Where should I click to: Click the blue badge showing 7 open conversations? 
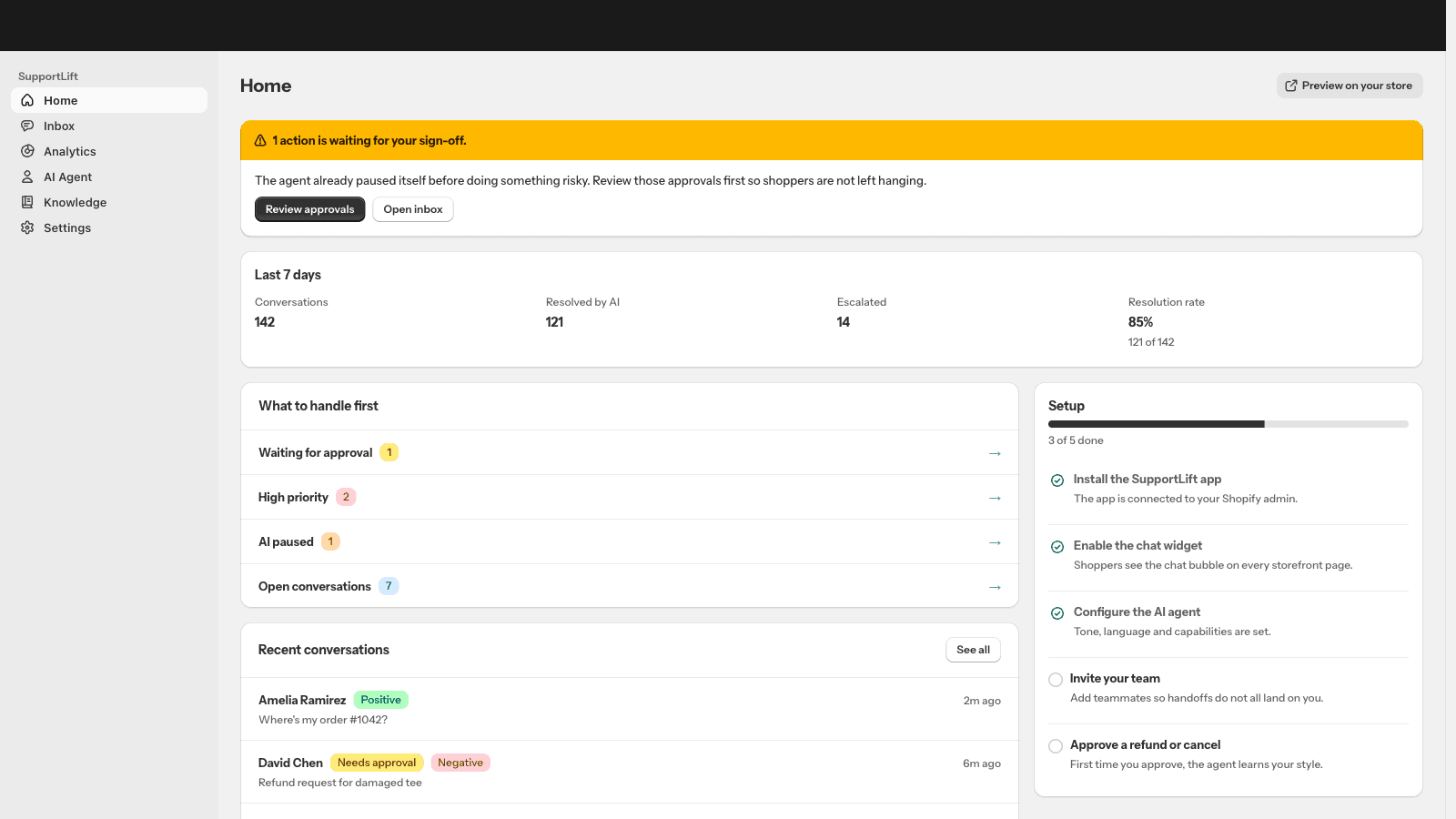[x=389, y=586]
